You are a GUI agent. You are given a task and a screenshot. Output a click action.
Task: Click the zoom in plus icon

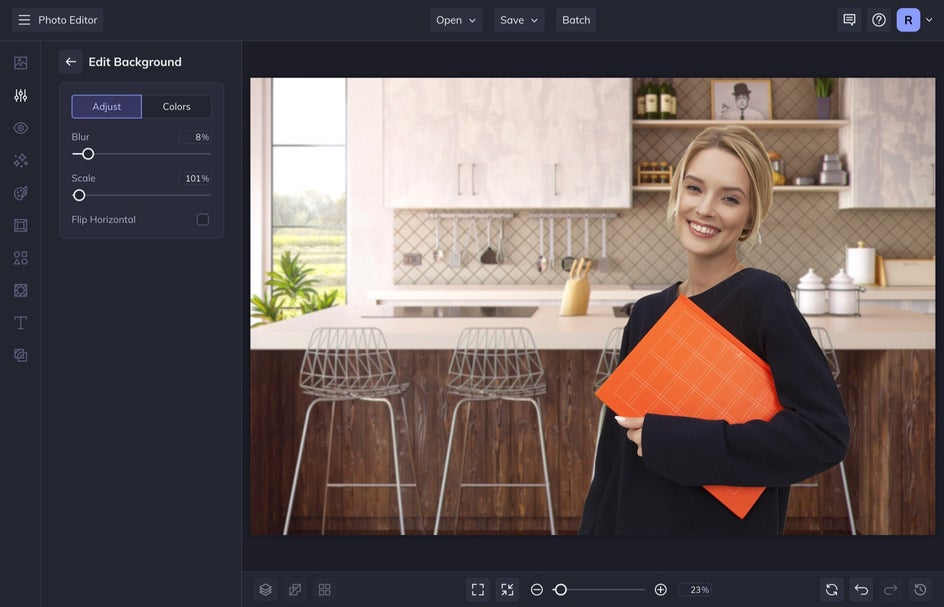(660, 590)
